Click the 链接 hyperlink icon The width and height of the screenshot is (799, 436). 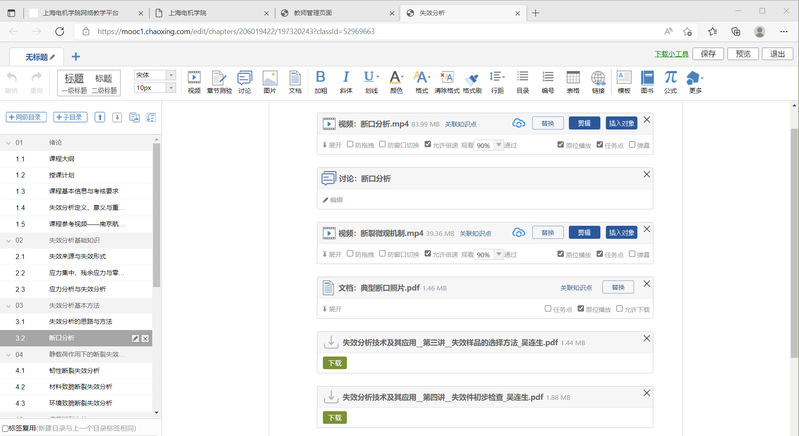tap(598, 81)
